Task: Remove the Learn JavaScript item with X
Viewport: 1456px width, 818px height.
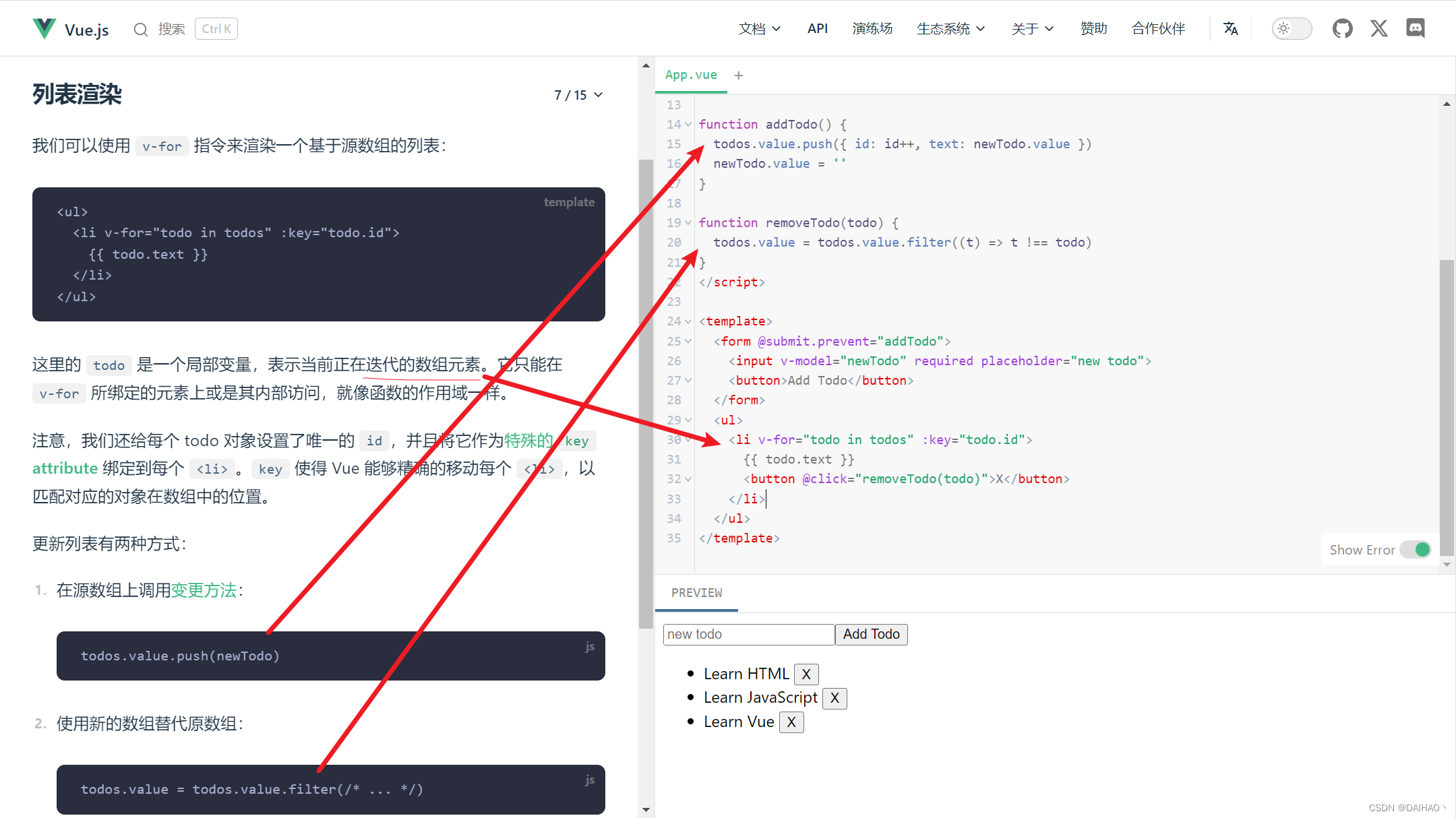Action: [x=835, y=698]
